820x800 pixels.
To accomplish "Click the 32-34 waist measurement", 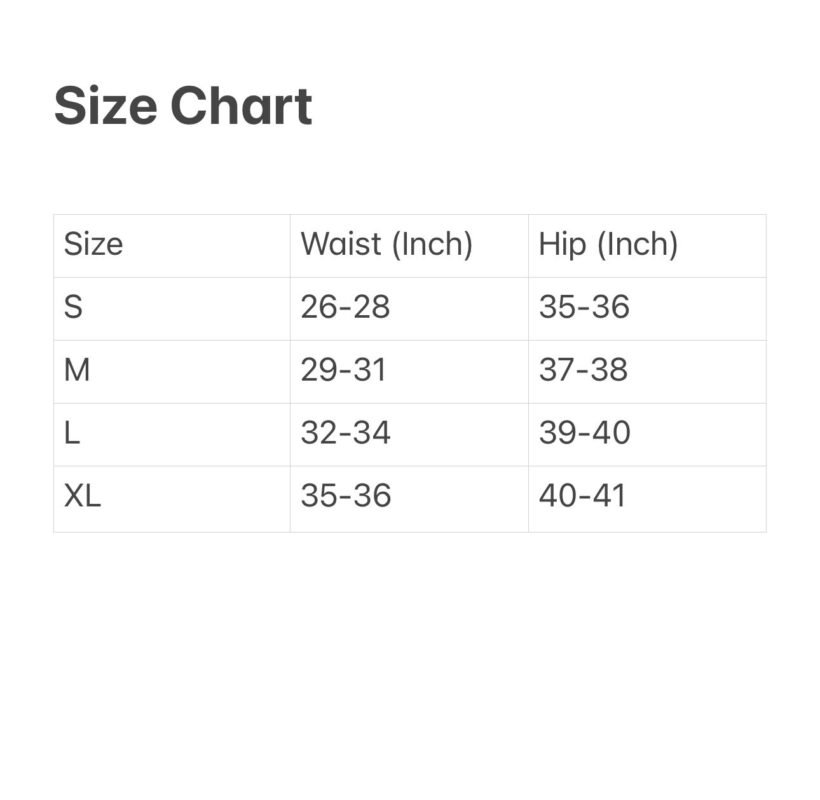I will (345, 433).
